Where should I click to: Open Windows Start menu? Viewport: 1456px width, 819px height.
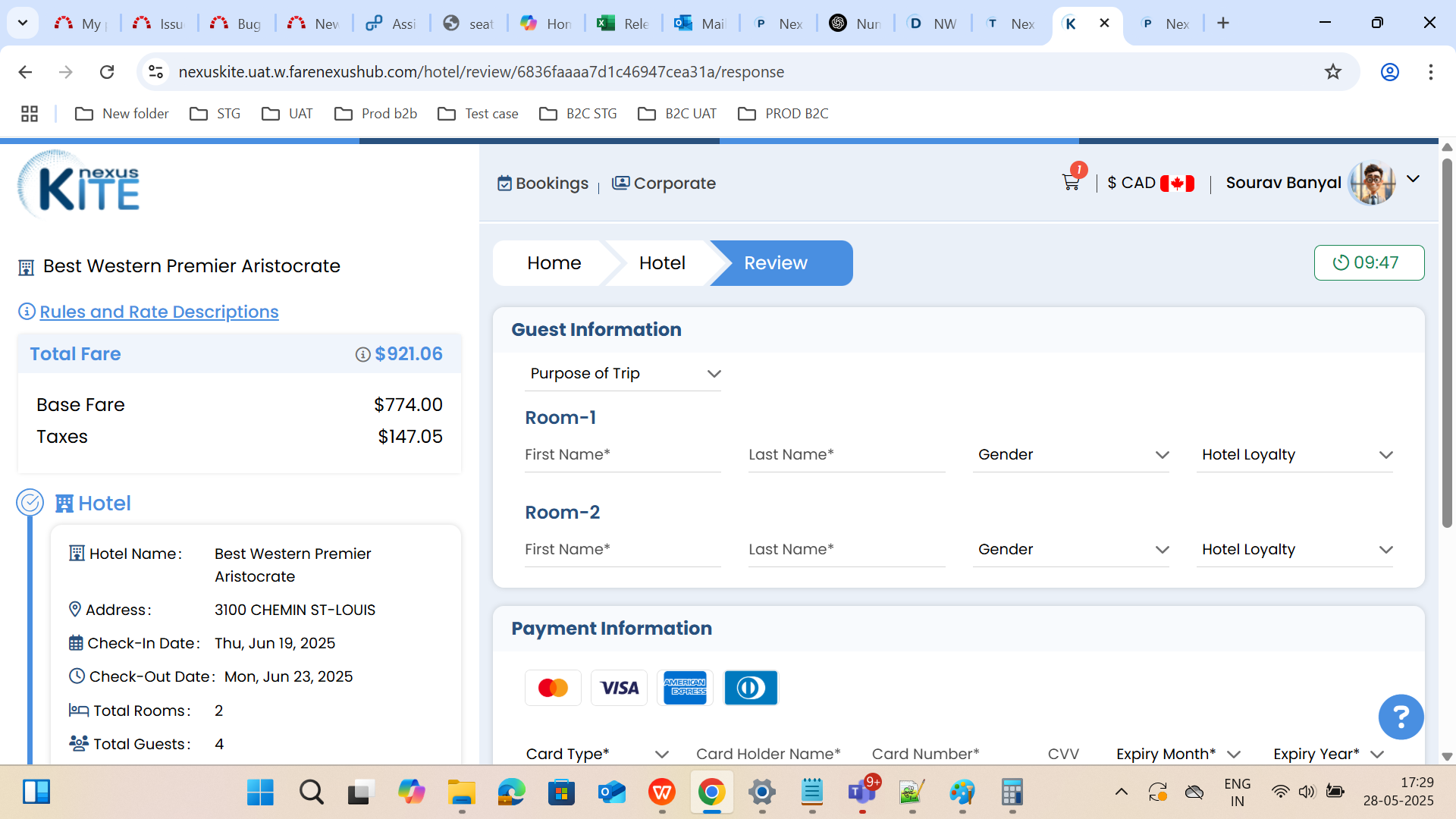(260, 792)
